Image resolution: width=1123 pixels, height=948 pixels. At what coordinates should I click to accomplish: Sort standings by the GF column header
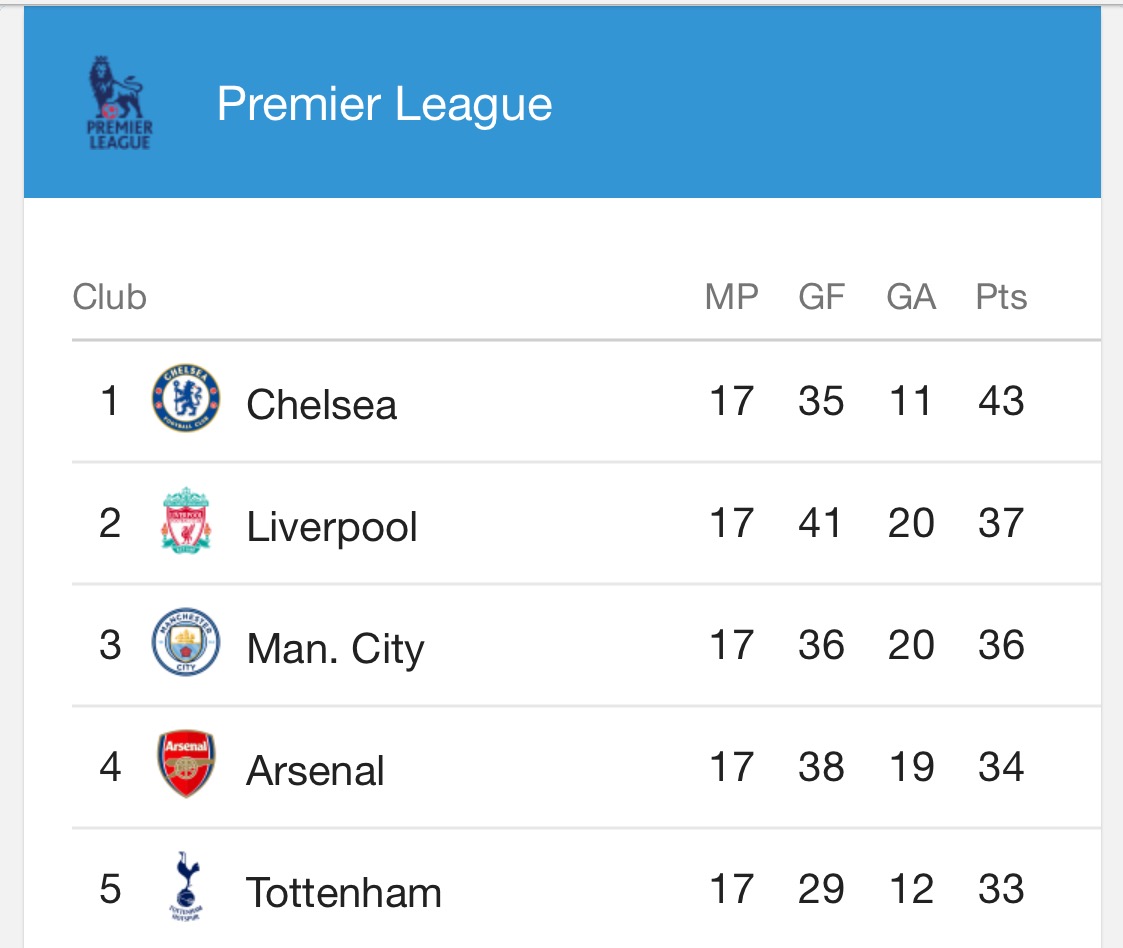tap(822, 296)
